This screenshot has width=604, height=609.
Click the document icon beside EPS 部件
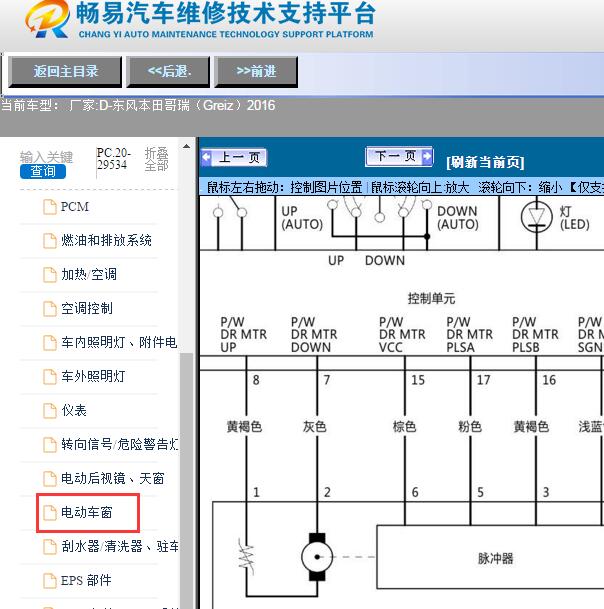click(50, 580)
